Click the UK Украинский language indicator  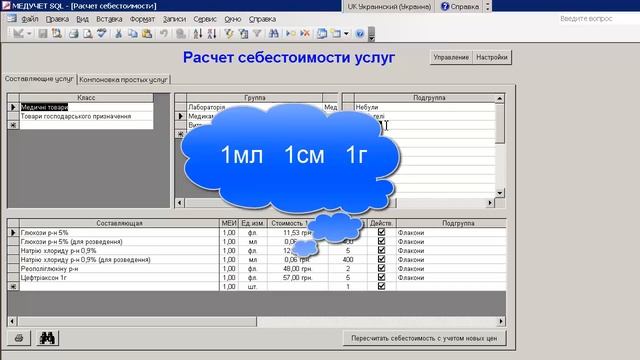tap(389, 6)
